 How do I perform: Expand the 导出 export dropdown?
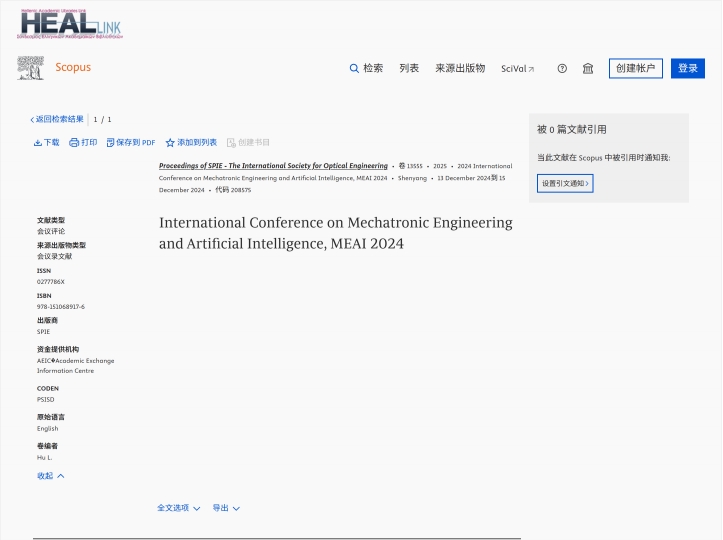click(226, 508)
